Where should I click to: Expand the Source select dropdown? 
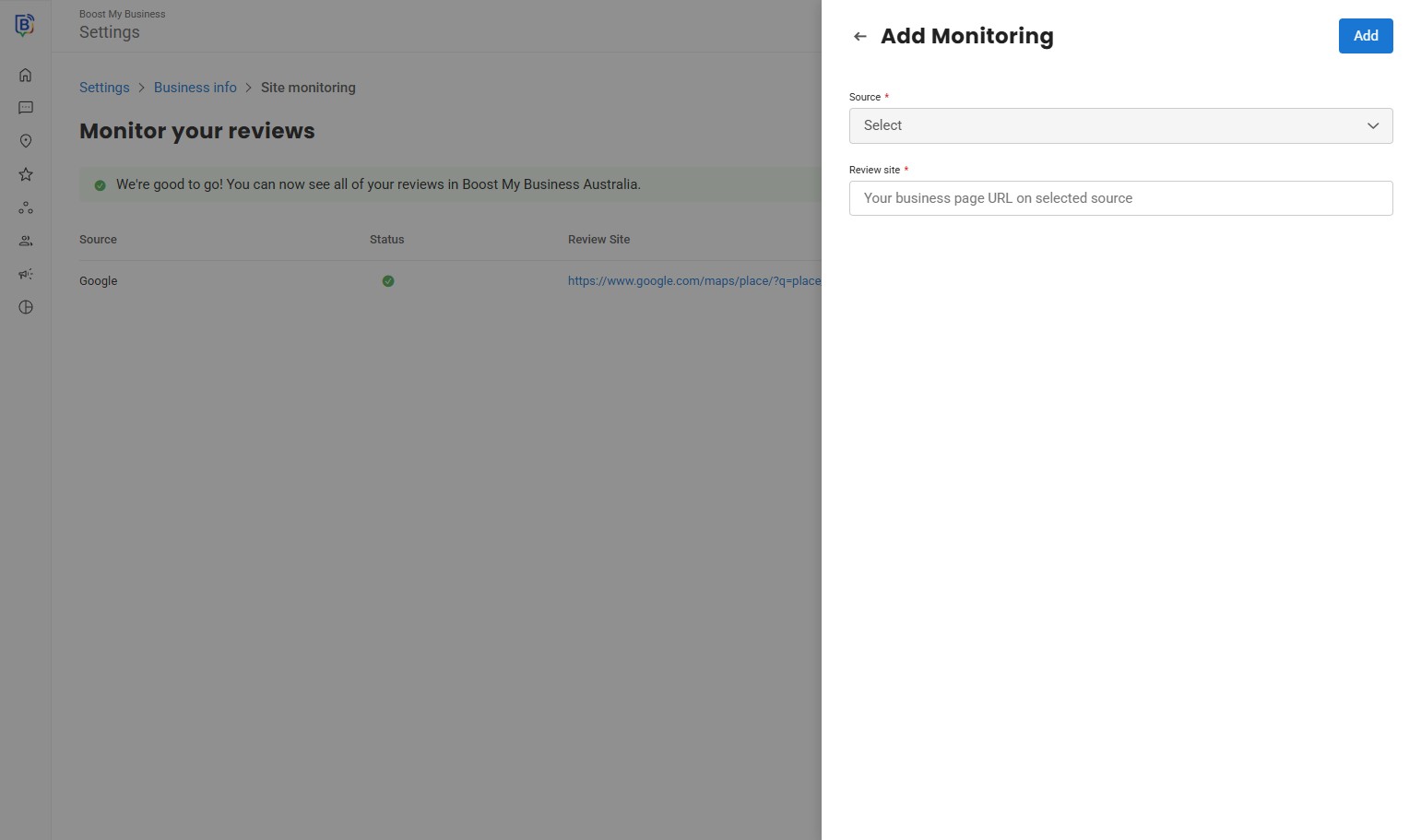pyautogui.click(x=1120, y=126)
